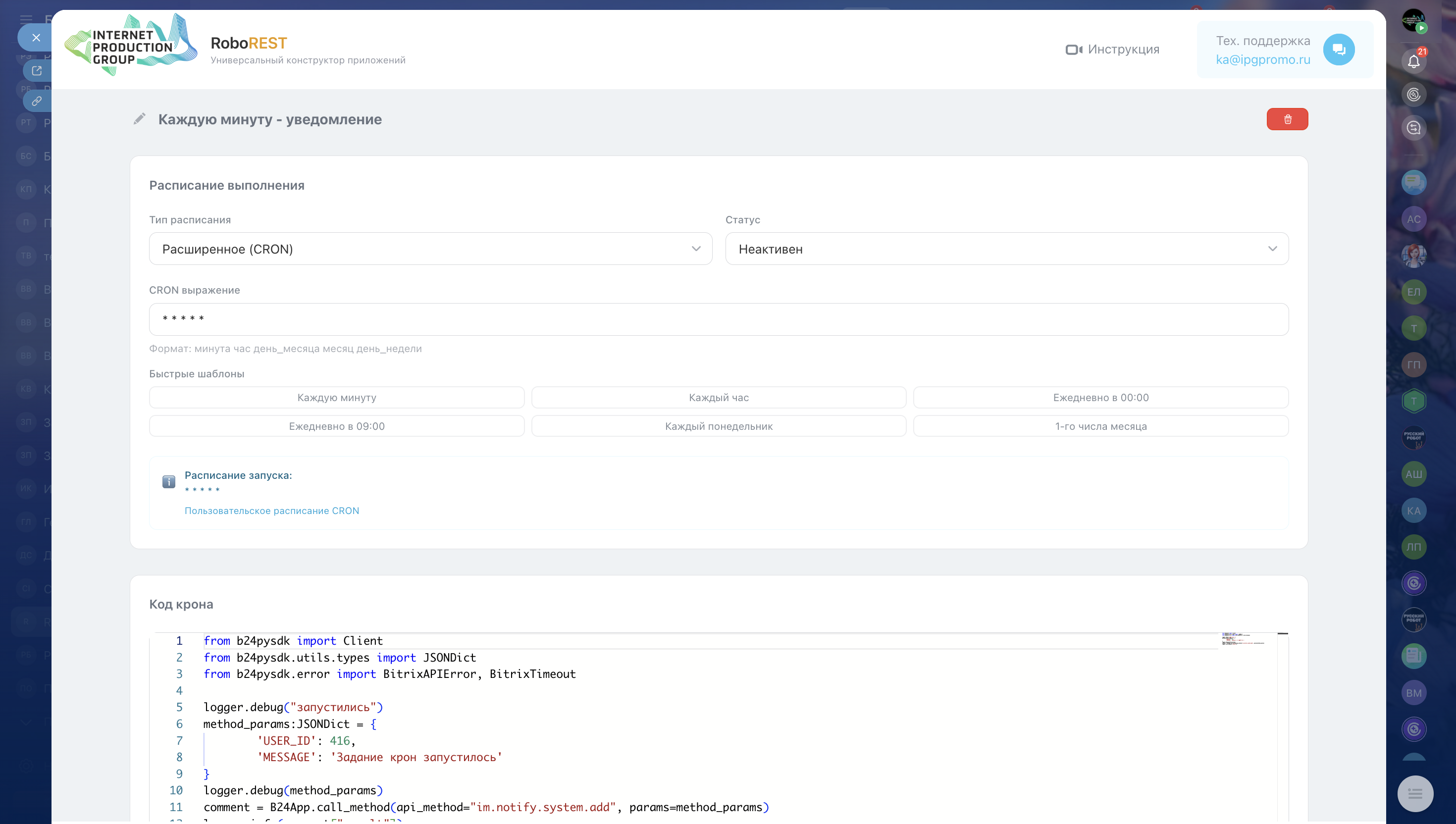Select the 1-го числа месяца template
The width and height of the screenshot is (1456, 824).
[1100, 427]
